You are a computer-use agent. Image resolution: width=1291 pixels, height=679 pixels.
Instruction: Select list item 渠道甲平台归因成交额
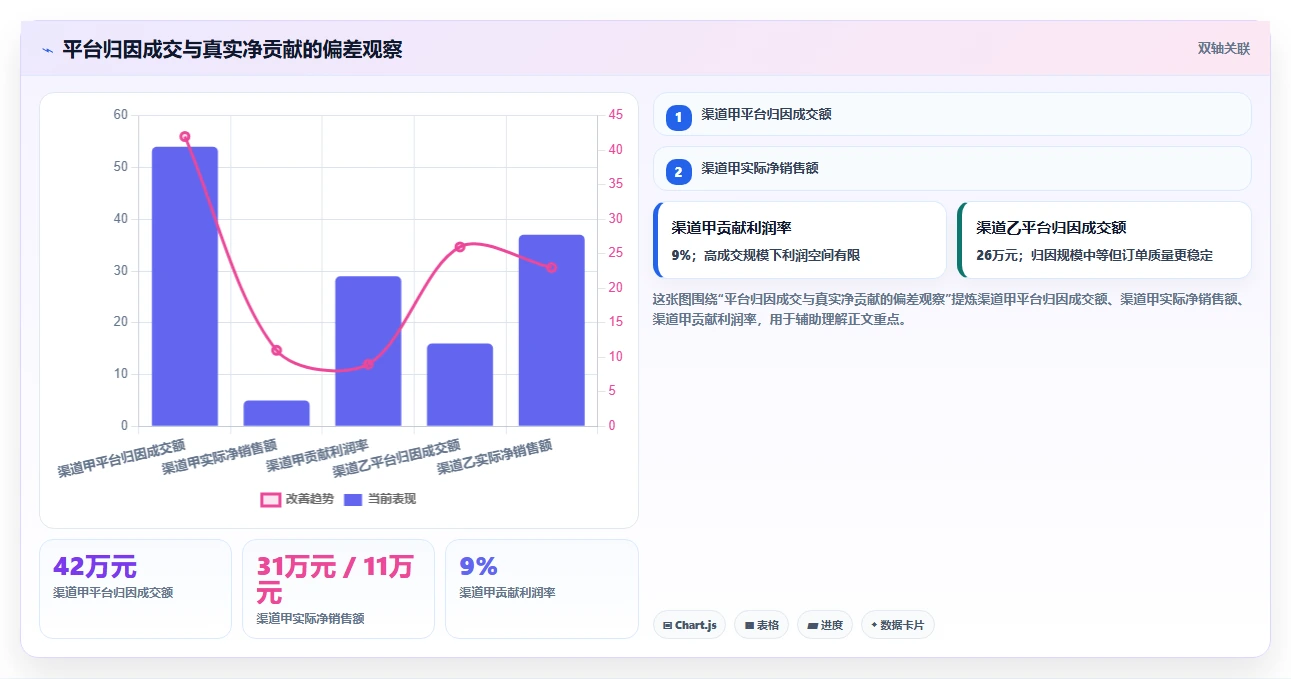tap(952, 114)
